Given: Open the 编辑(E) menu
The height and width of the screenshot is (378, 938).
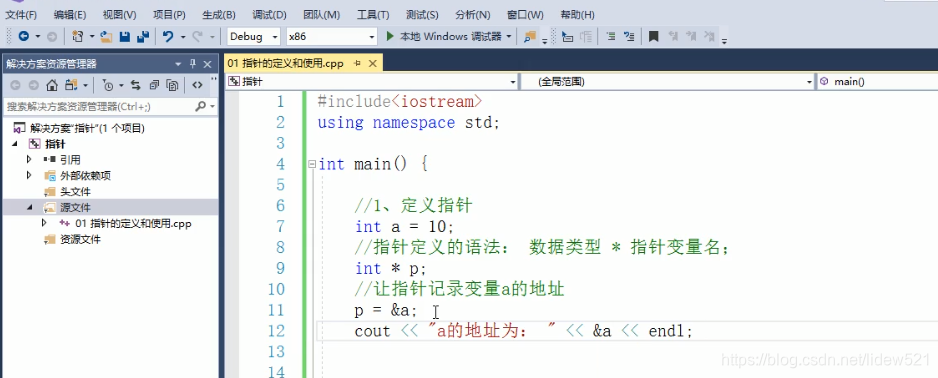Looking at the screenshot, I should click(69, 14).
